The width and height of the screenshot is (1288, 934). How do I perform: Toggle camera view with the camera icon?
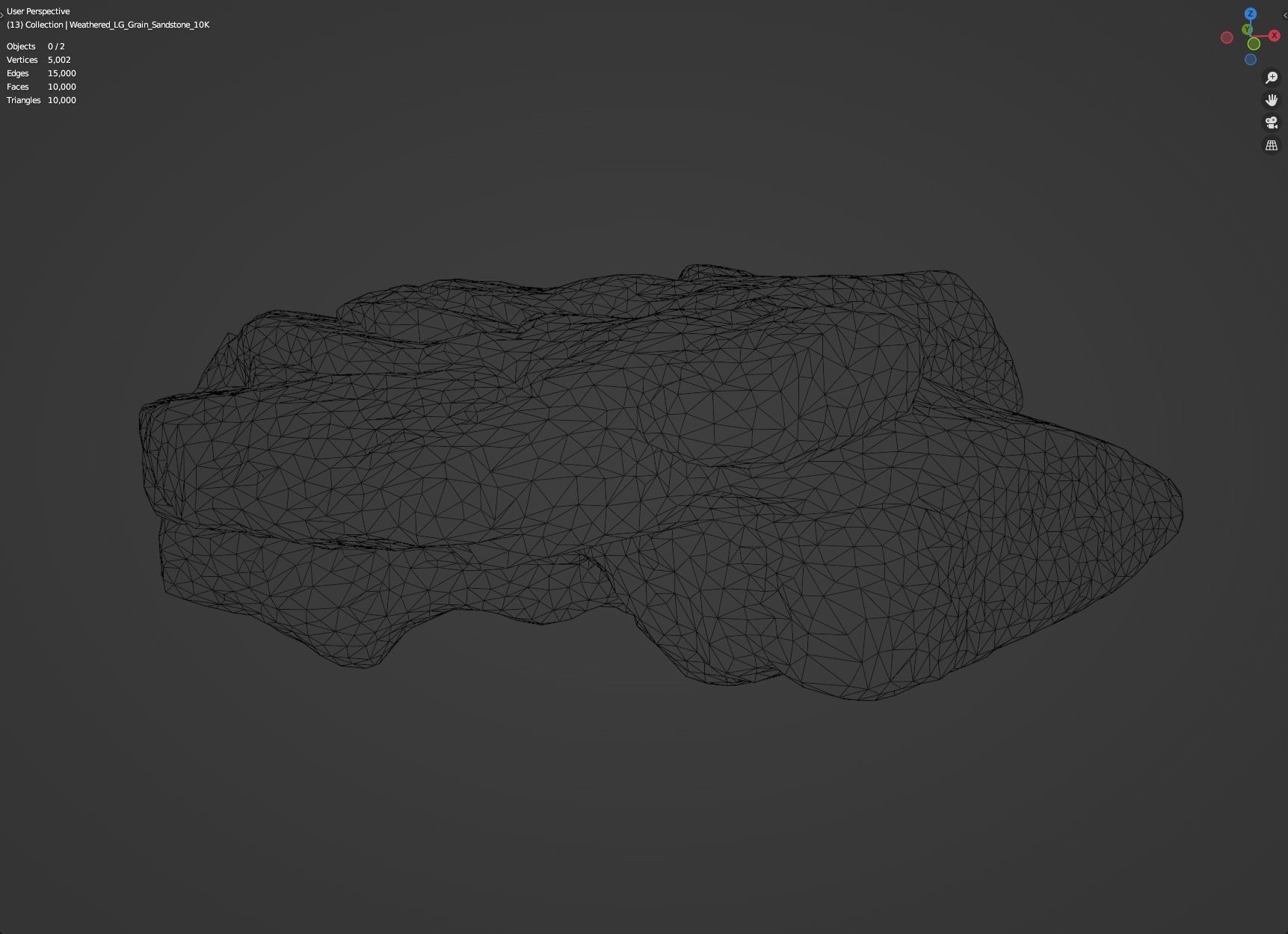point(1272,123)
